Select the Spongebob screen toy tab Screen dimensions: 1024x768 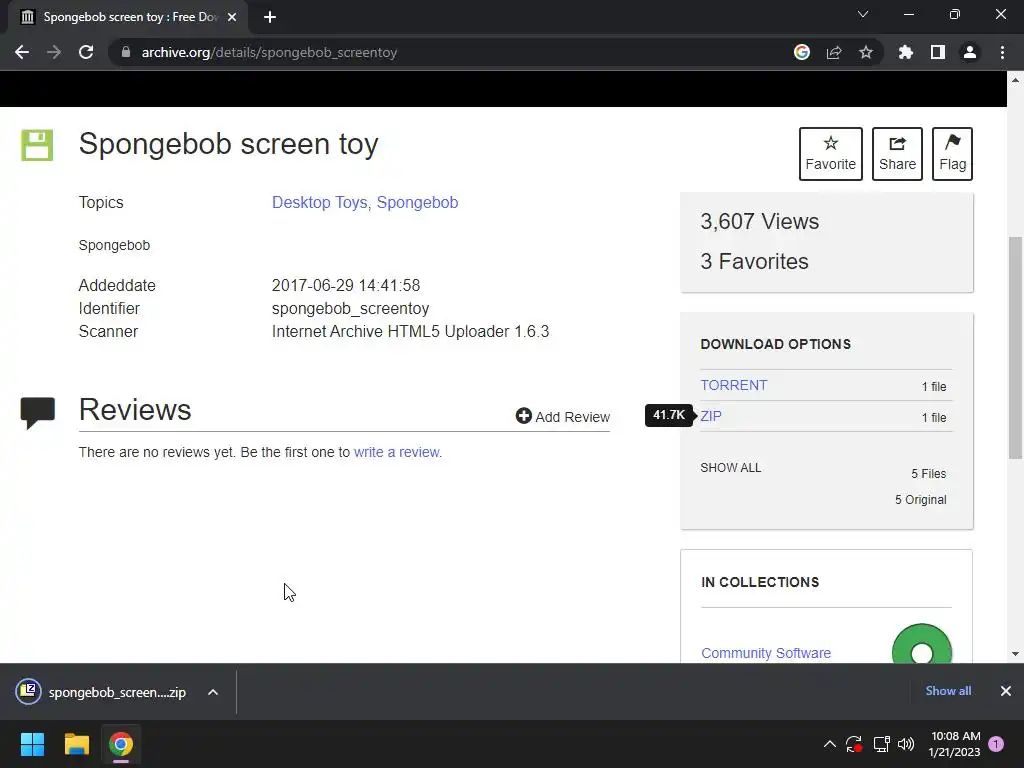(127, 17)
